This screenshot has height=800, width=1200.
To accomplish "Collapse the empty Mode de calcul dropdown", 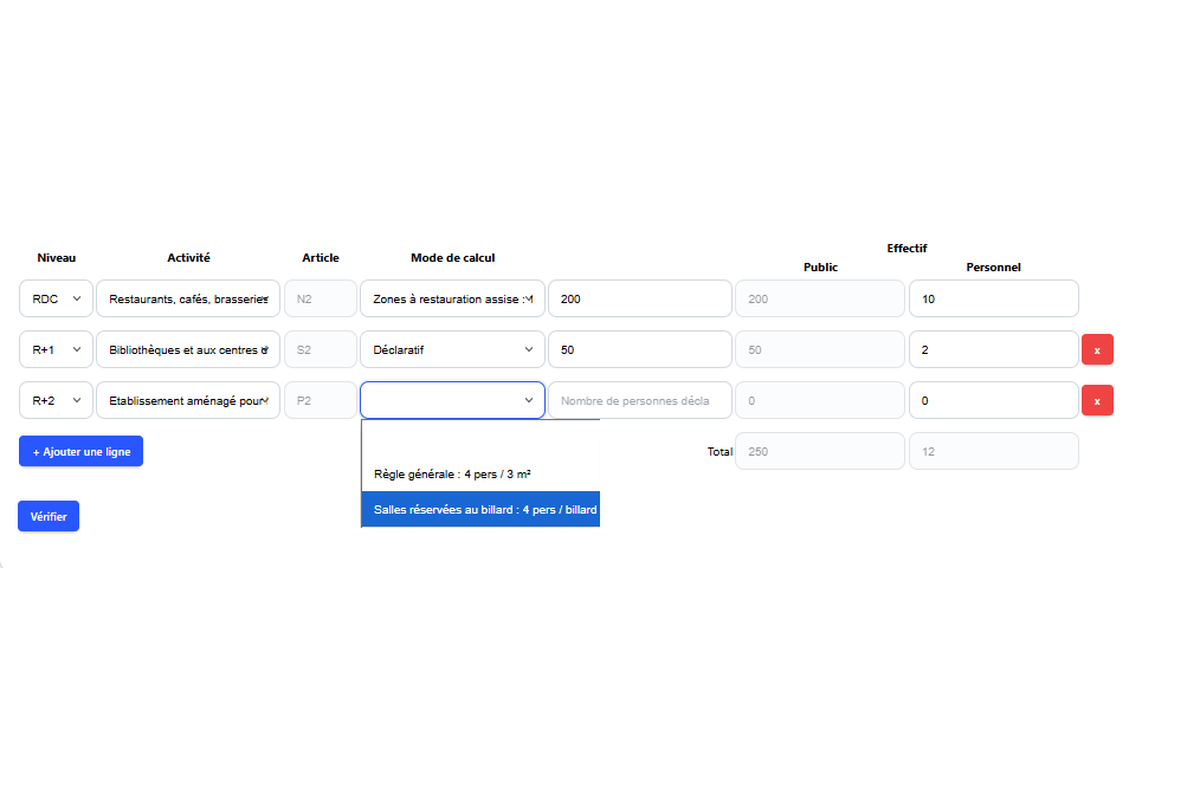I will point(452,401).
